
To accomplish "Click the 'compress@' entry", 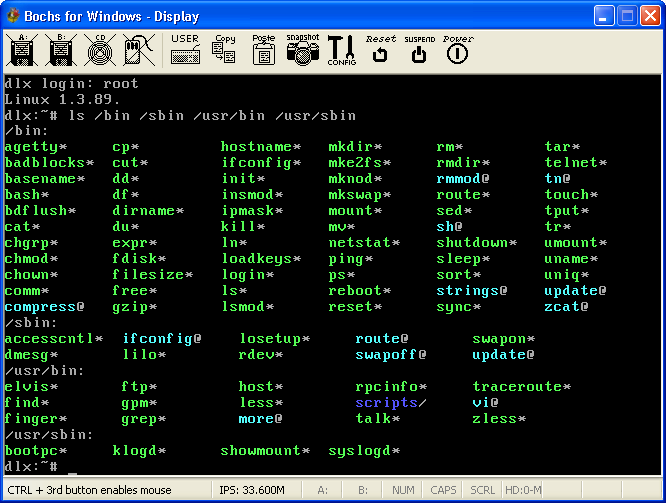I will (45, 307).
